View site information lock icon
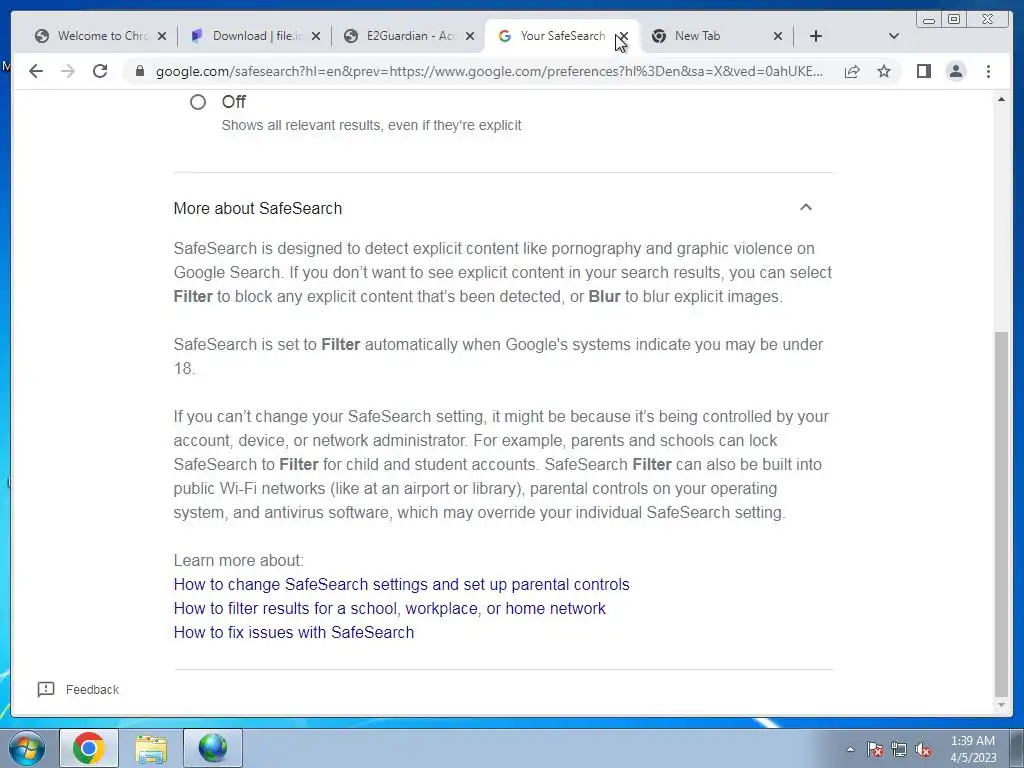The image size is (1024, 768). pos(140,71)
